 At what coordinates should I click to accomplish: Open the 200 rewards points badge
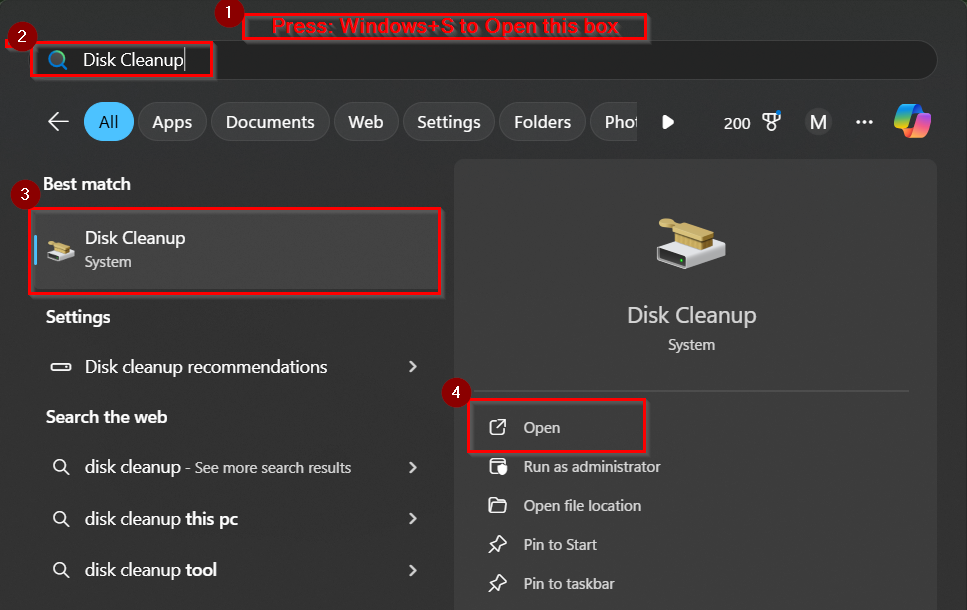point(752,122)
